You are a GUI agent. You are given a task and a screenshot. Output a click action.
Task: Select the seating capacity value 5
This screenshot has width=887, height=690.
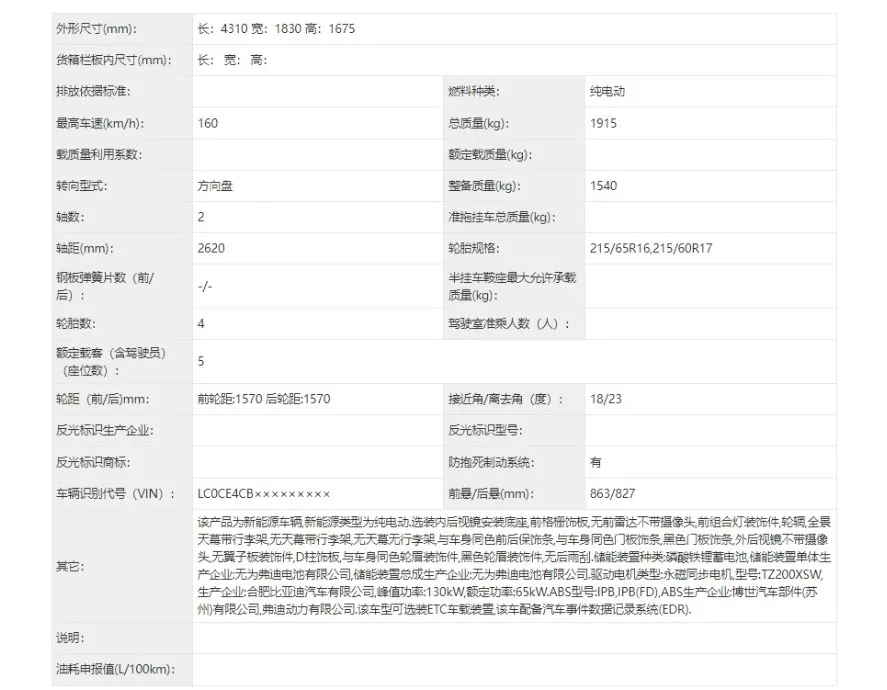[201, 361]
